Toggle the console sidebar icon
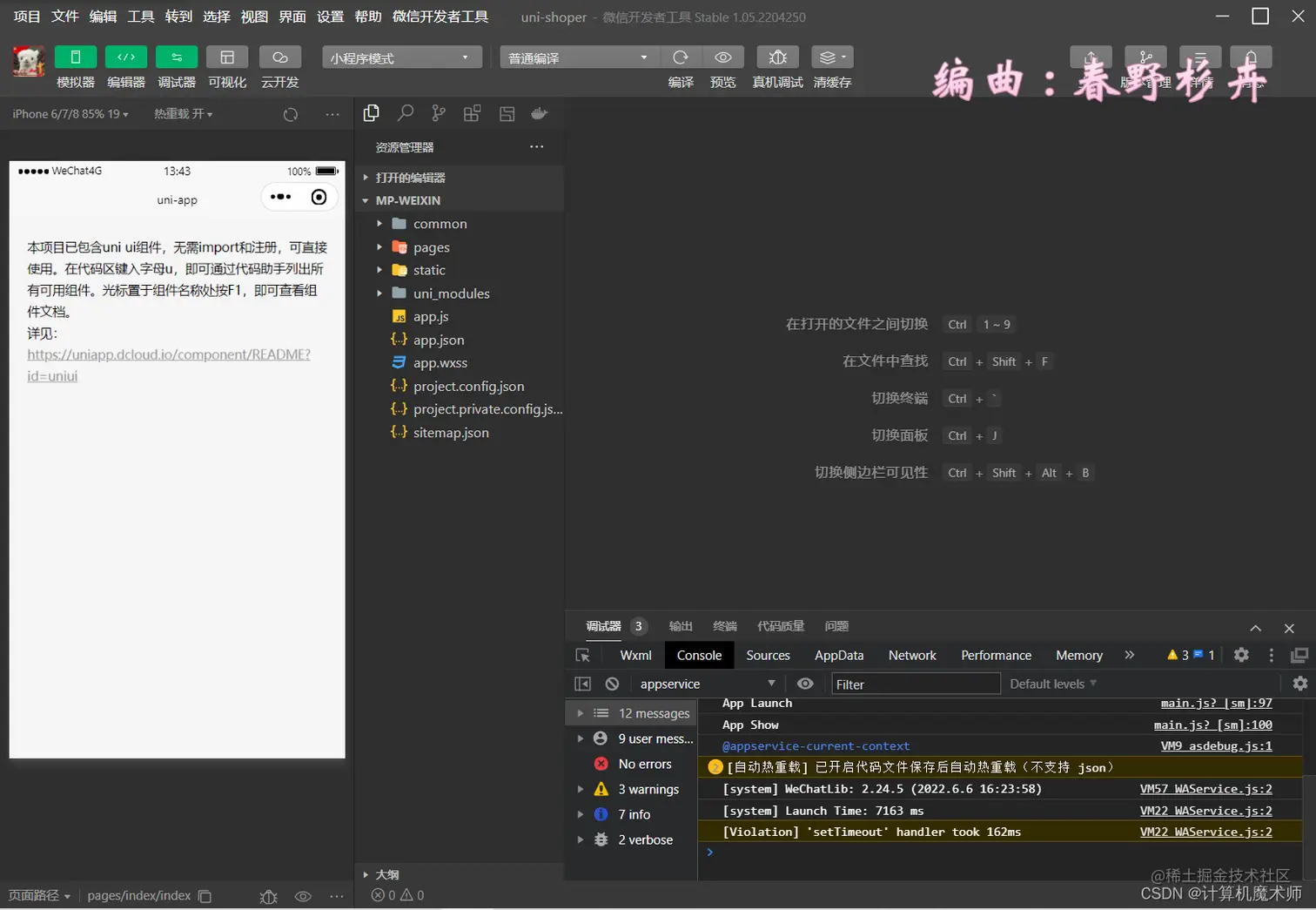This screenshot has width=1316, height=910. 583,684
